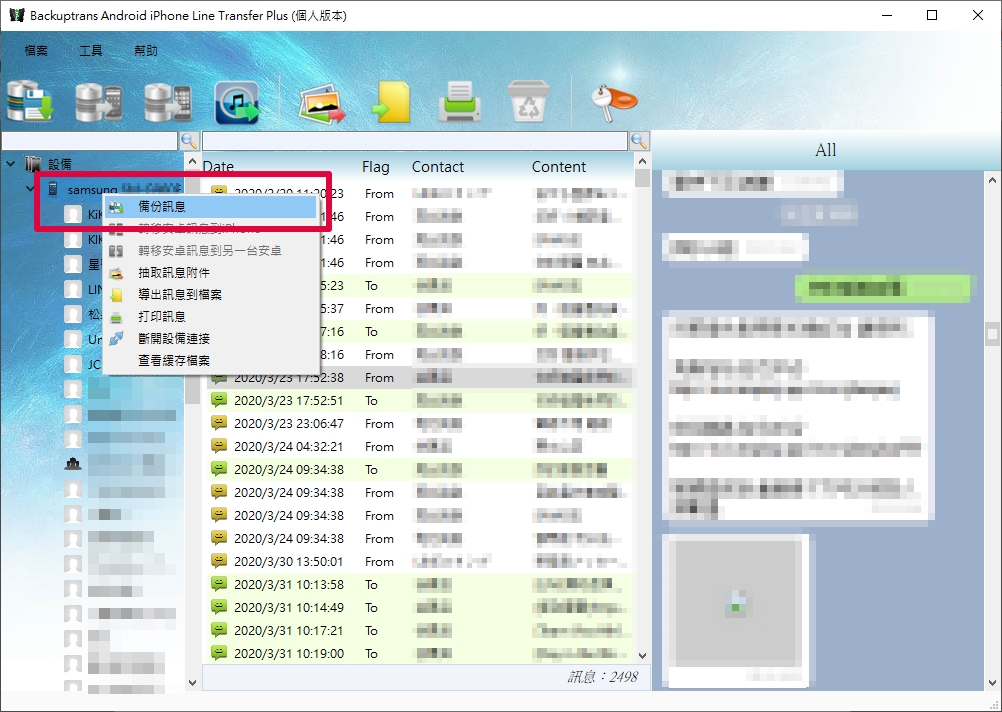
Task: Click the extract attachments photo toolbar icon
Action: (321, 102)
